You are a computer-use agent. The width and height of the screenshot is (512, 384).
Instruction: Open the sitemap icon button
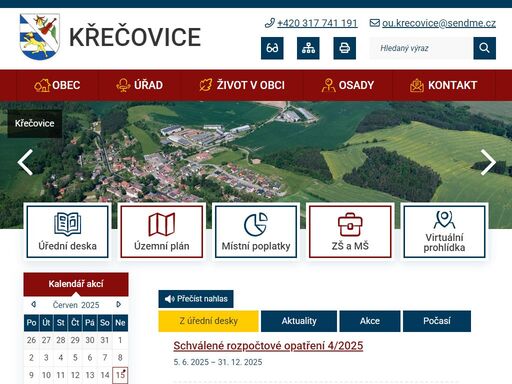coord(308,48)
